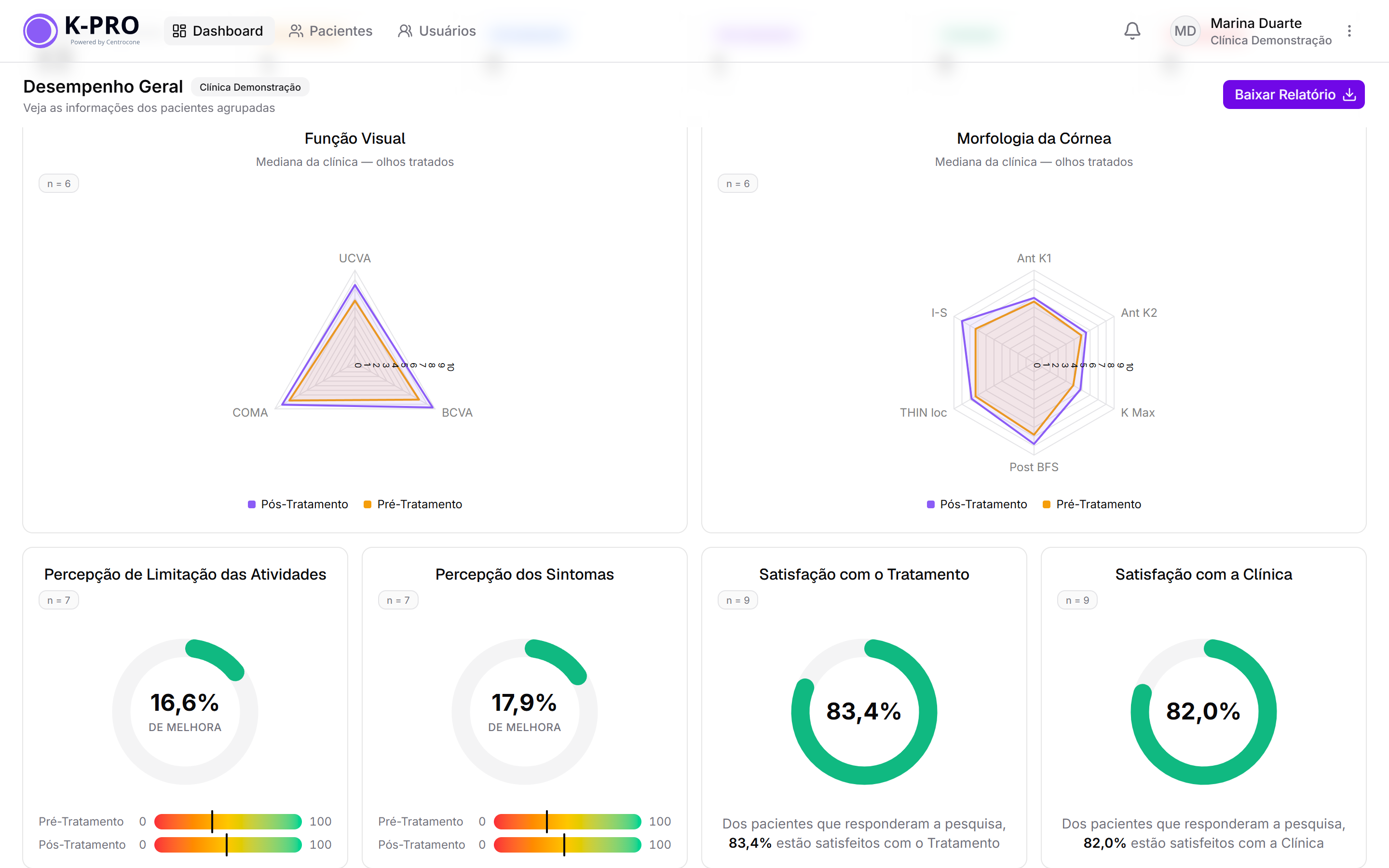This screenshot has height=868, width=1389.
Task: Toggle Pós-Tratamento legend in Função Visual
Action: tap(298, 504)
